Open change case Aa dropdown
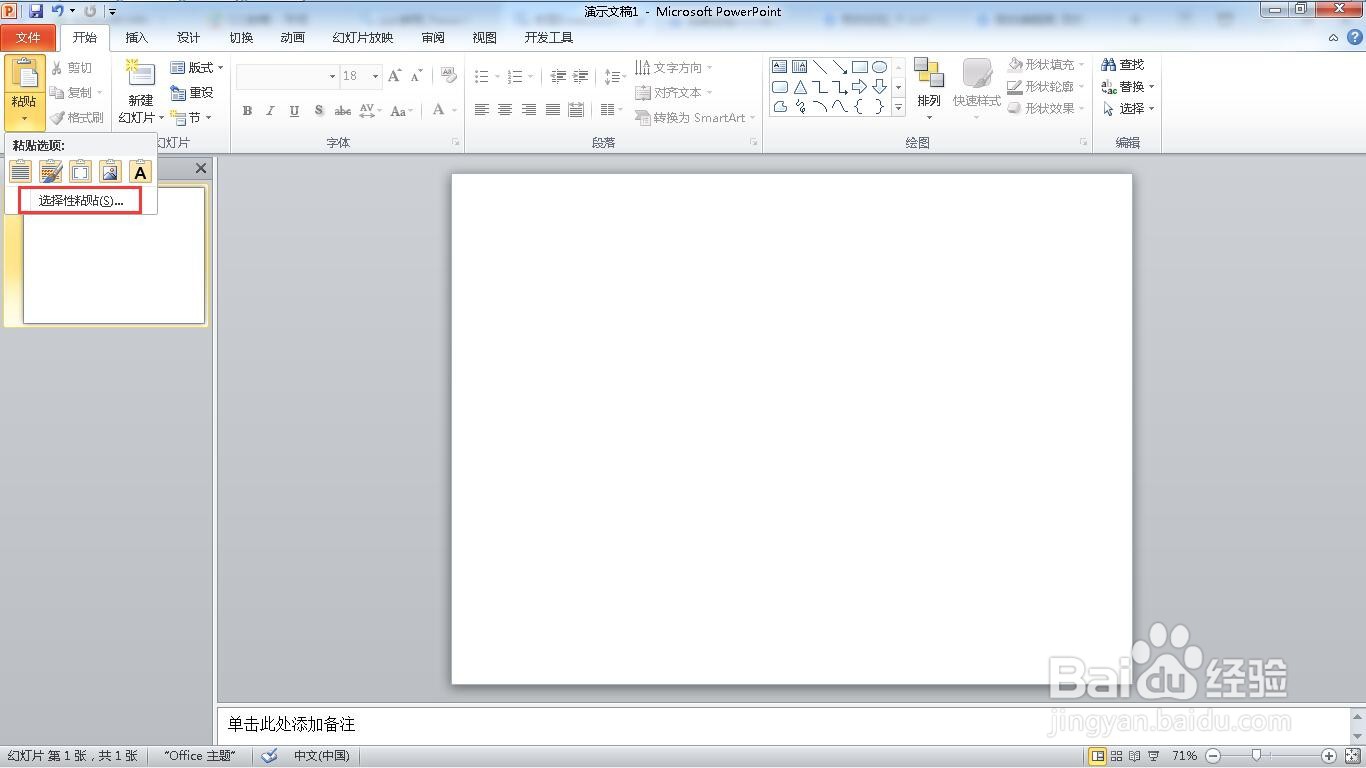Screen dimensions: 1366x768 (x=402, y=111)
